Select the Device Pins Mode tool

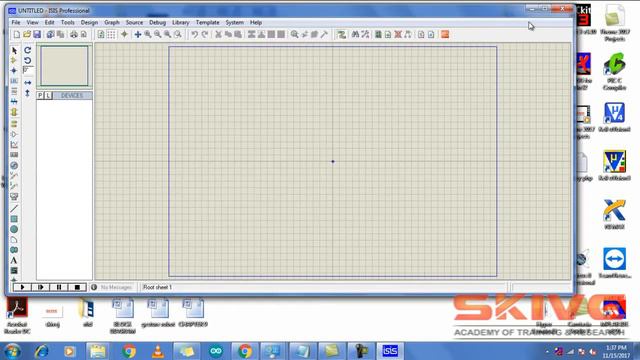pos(14,134)
